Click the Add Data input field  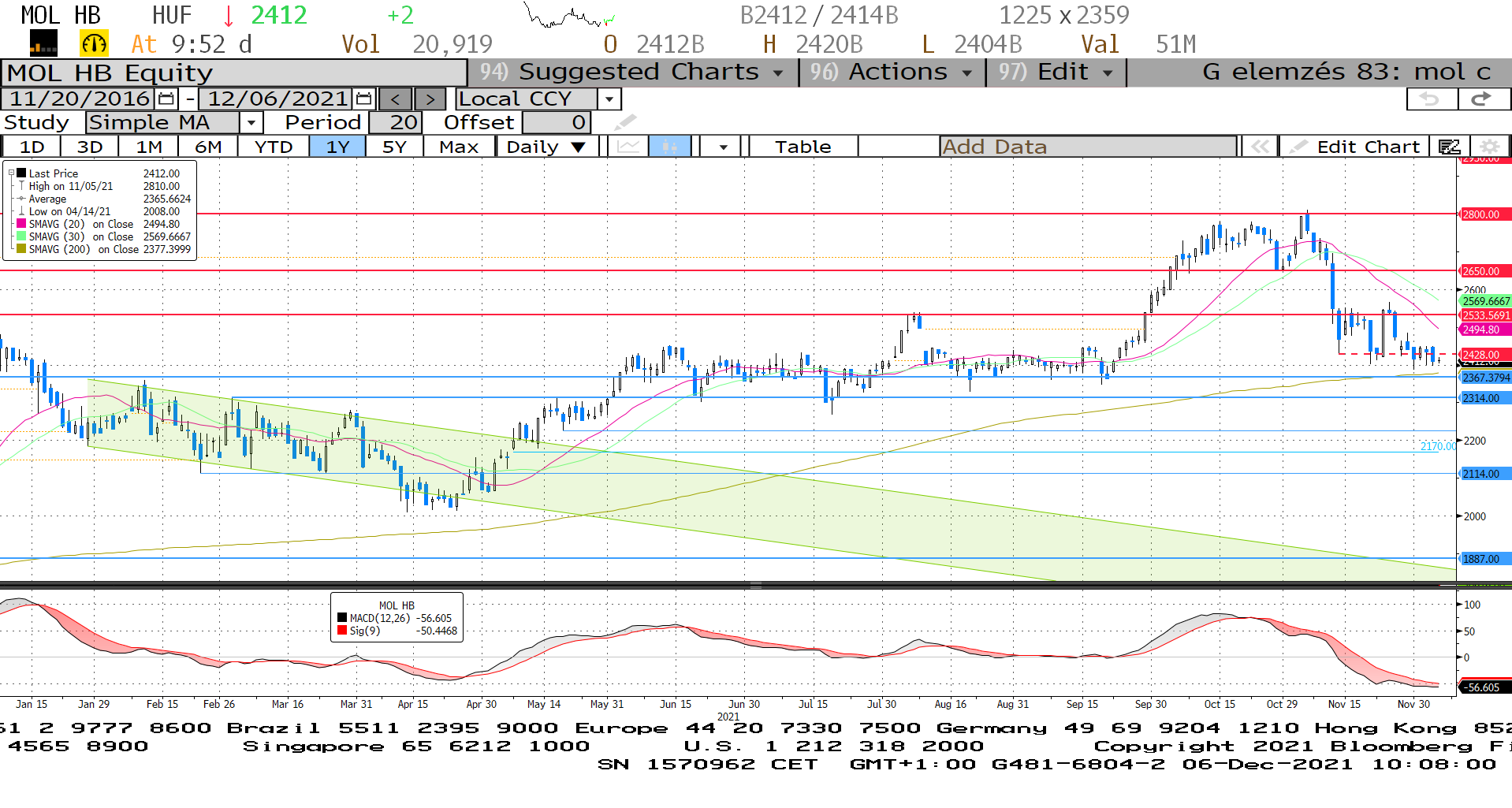click(1089, 147)
